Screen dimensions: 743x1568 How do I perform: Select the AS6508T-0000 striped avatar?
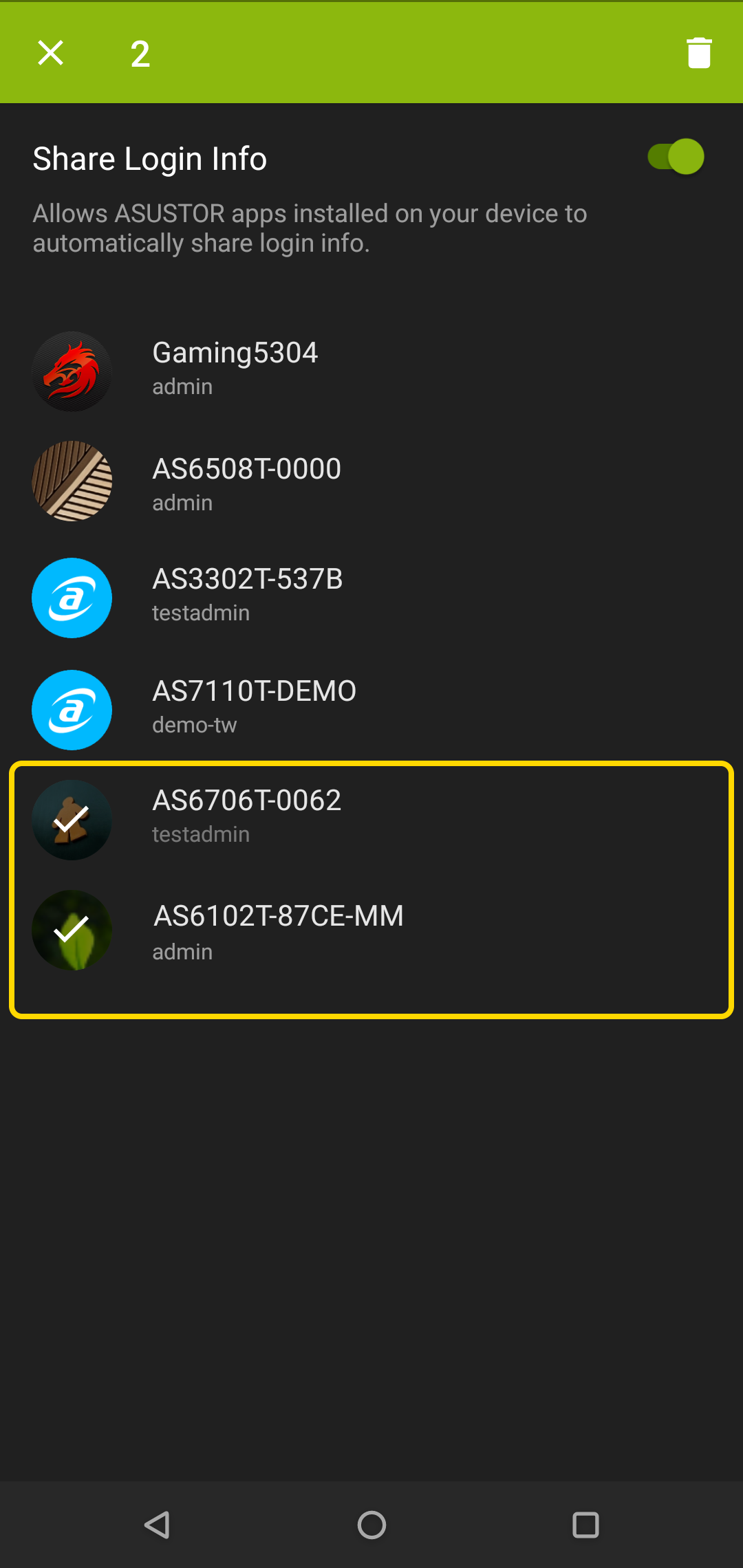(x=72, y=481)
